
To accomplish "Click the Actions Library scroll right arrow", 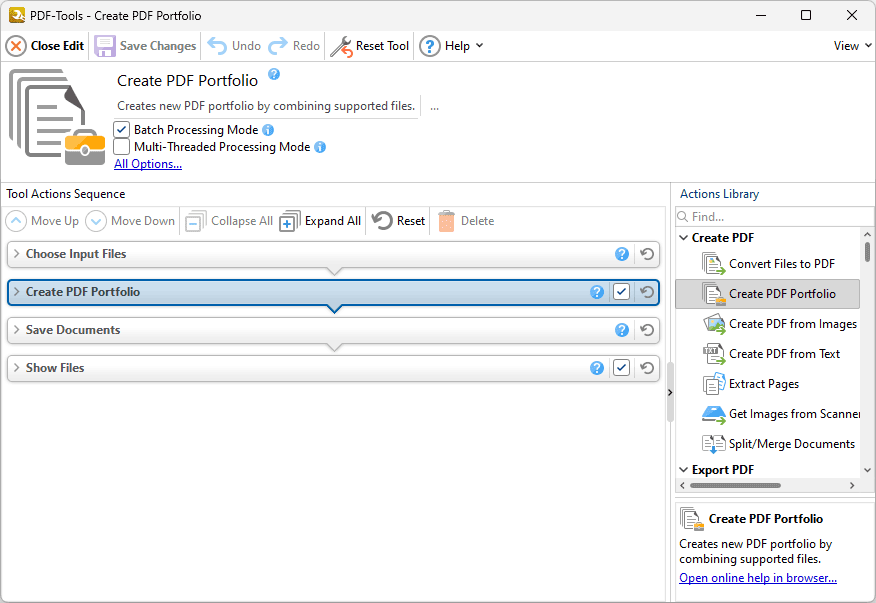I will (x=852, y=486).
